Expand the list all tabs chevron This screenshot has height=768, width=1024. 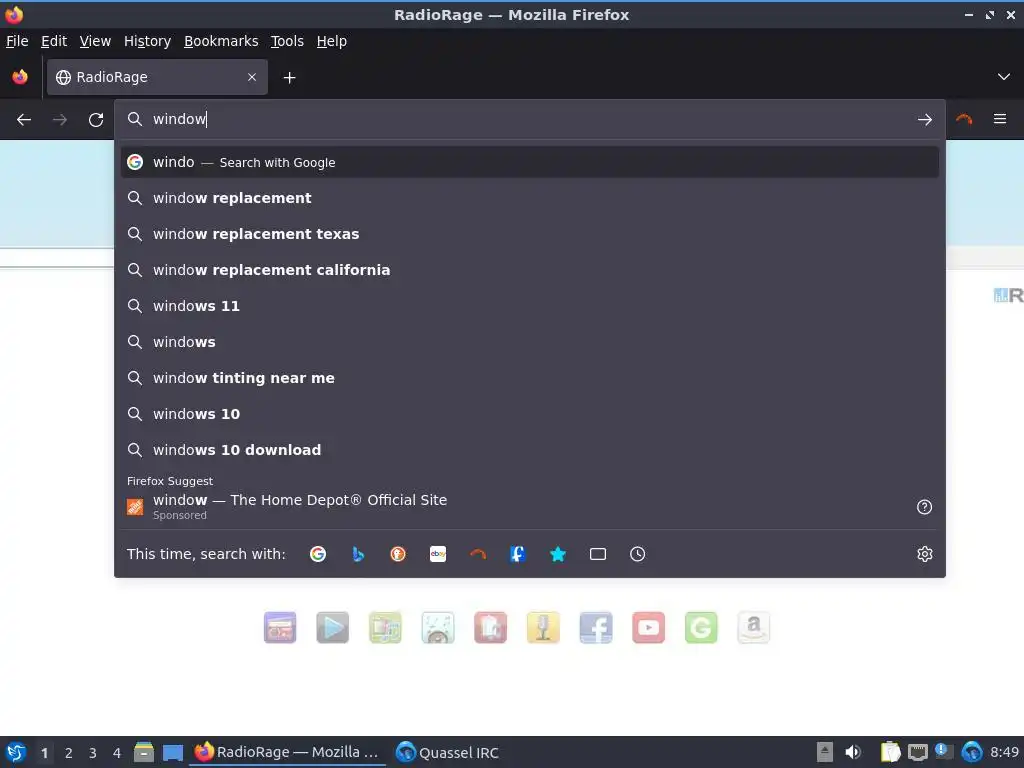[1004, 77]
